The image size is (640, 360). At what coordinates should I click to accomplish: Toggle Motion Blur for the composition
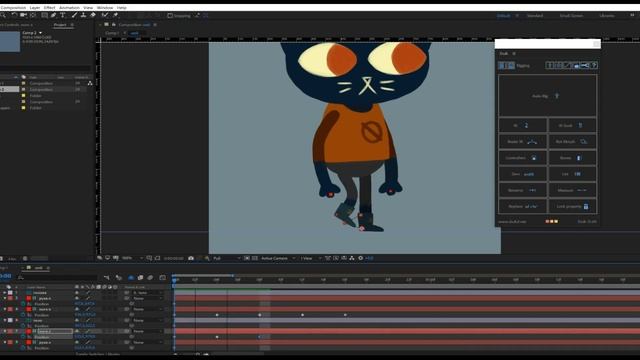point(150,278)
